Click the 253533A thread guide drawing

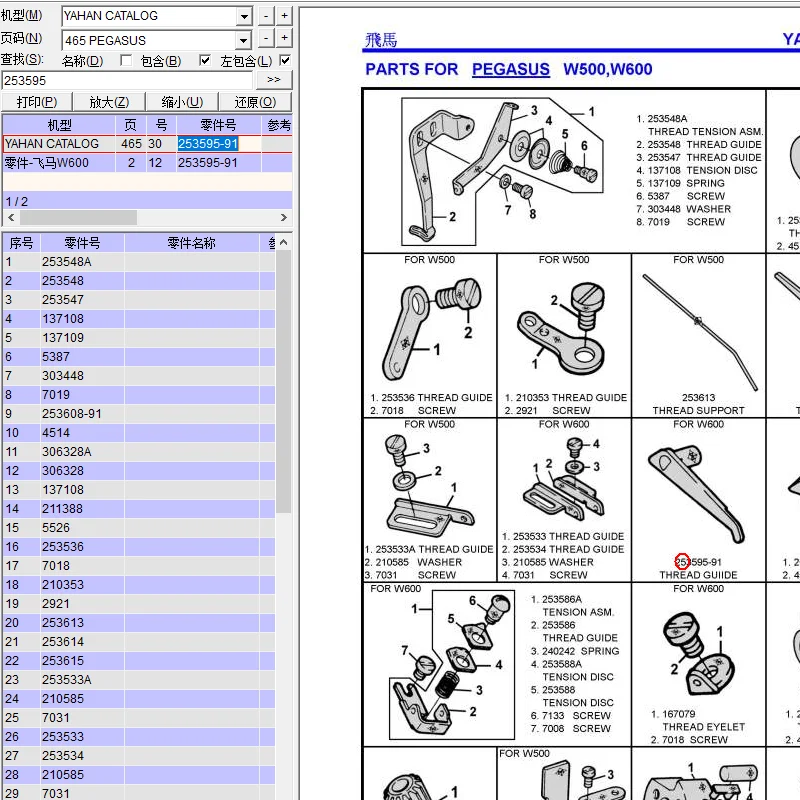[430, 487]
